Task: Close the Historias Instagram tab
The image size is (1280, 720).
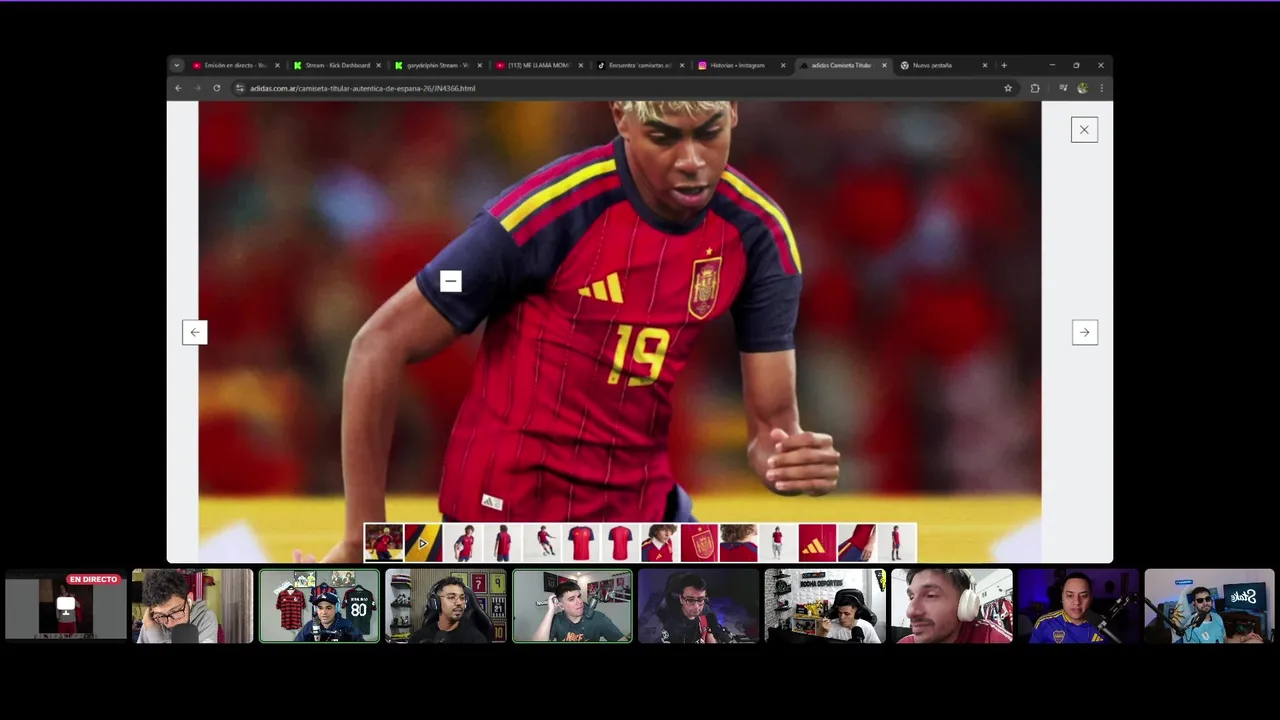Action: click(x=783, y=65)
